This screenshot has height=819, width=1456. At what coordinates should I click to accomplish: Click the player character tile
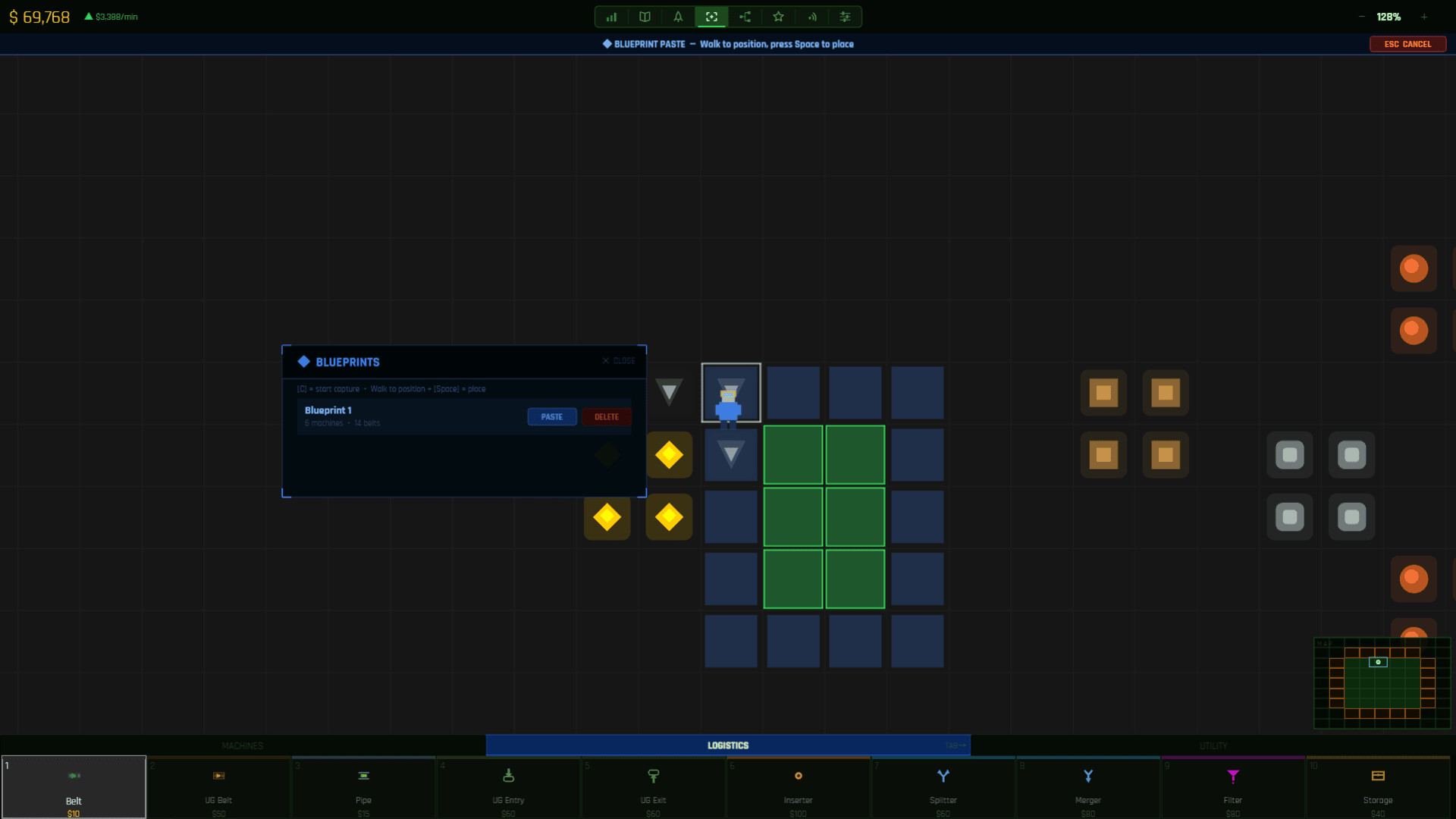(x=731, y=393)
